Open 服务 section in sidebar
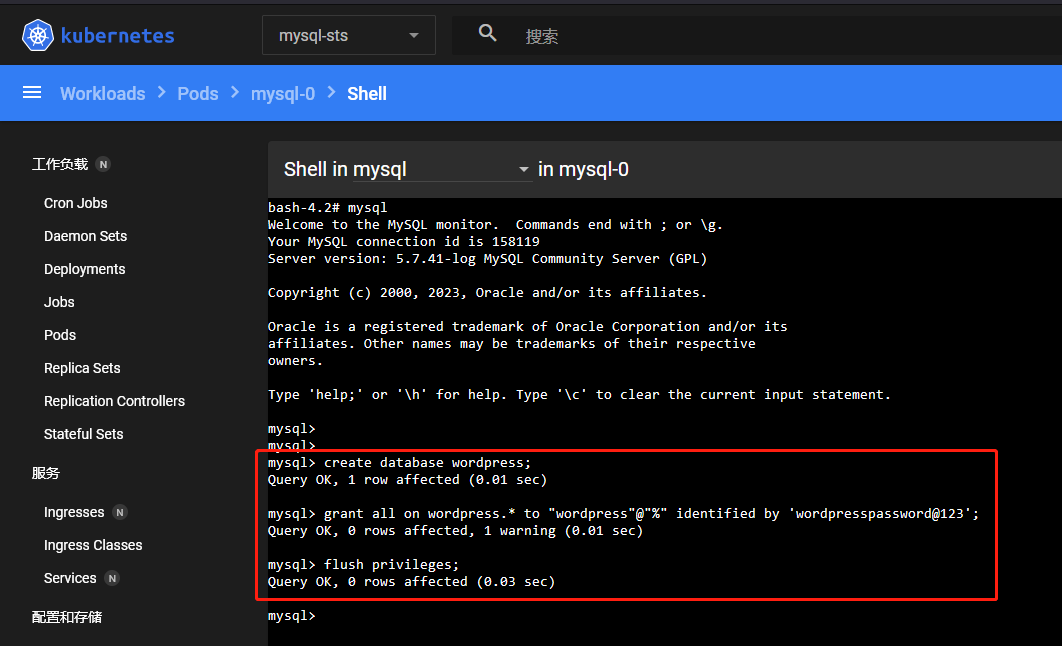This screenshot has width=1062, height=646. tap(45, 473)
